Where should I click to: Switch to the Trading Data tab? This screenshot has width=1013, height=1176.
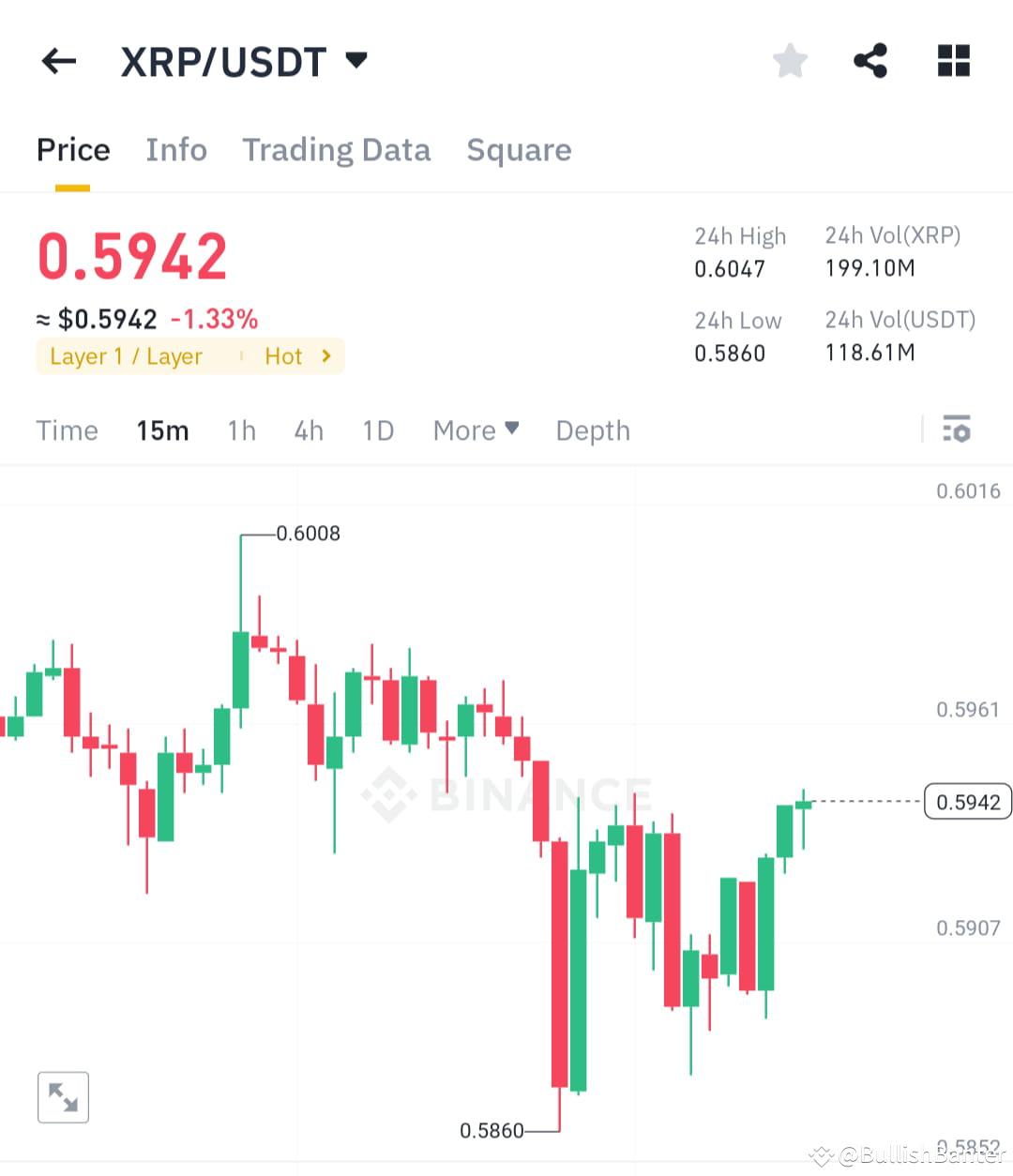[337, 150]
